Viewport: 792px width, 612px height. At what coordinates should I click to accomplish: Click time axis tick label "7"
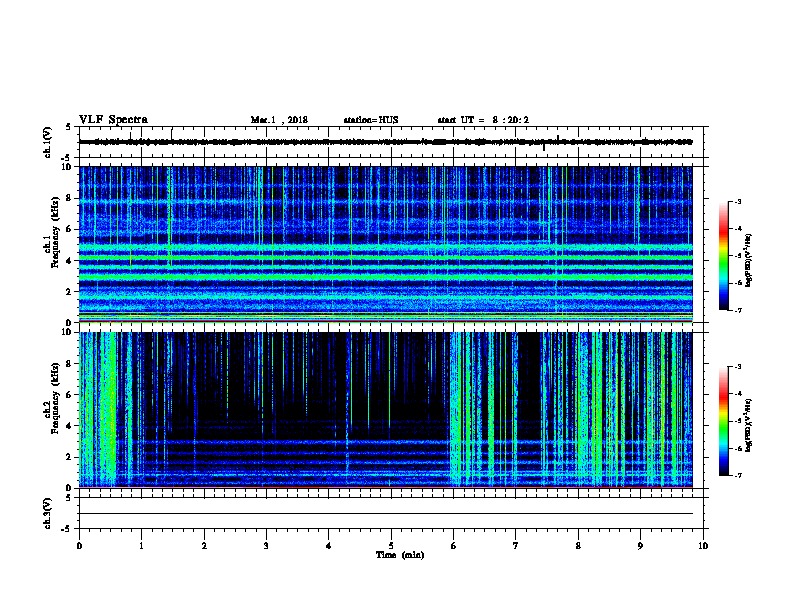[516, 545]
